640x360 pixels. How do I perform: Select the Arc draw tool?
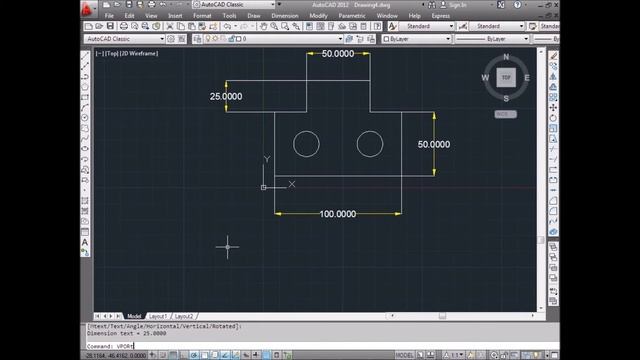click(x=85, y=107)
